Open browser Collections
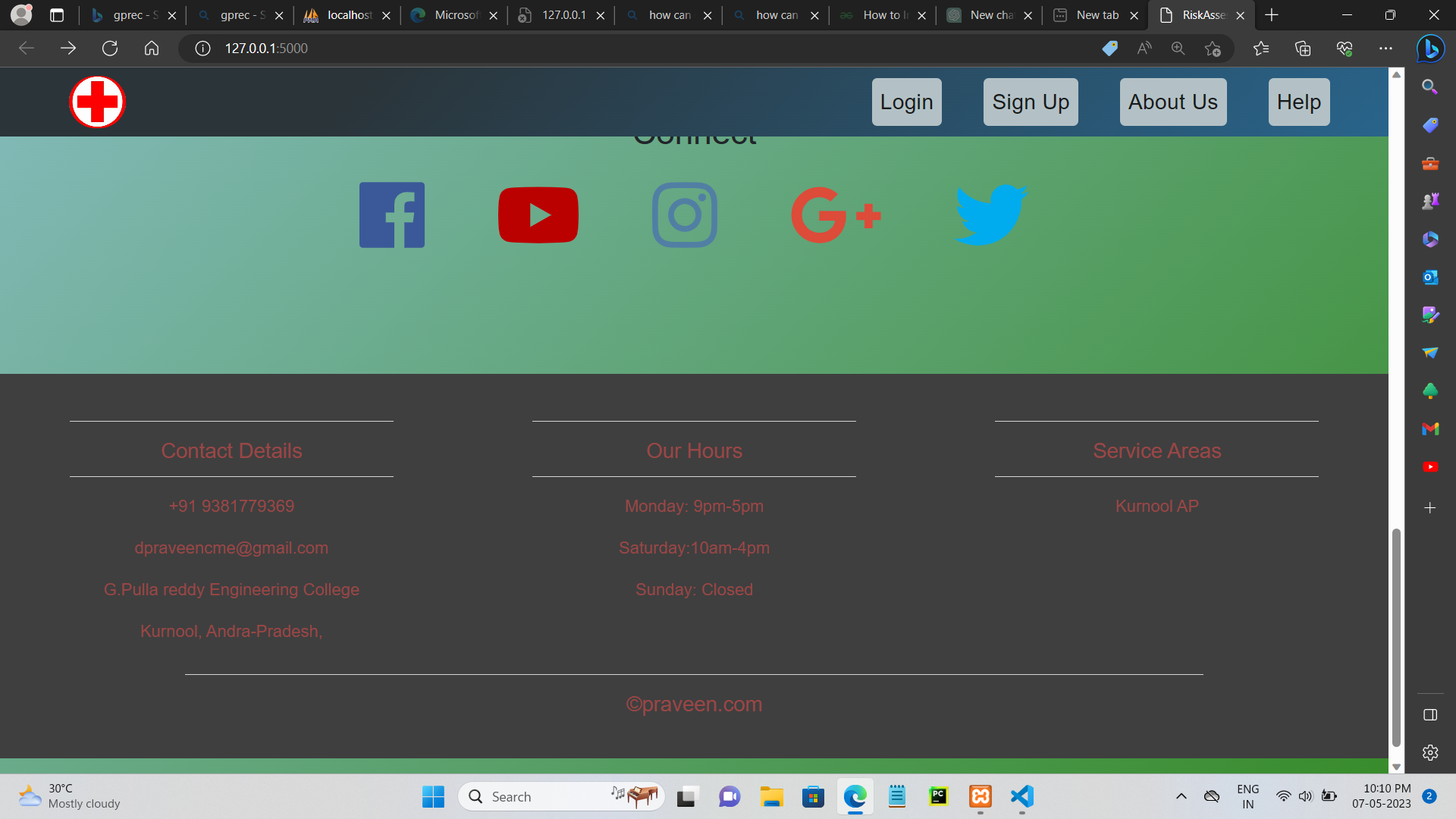 click(1303, 49)
